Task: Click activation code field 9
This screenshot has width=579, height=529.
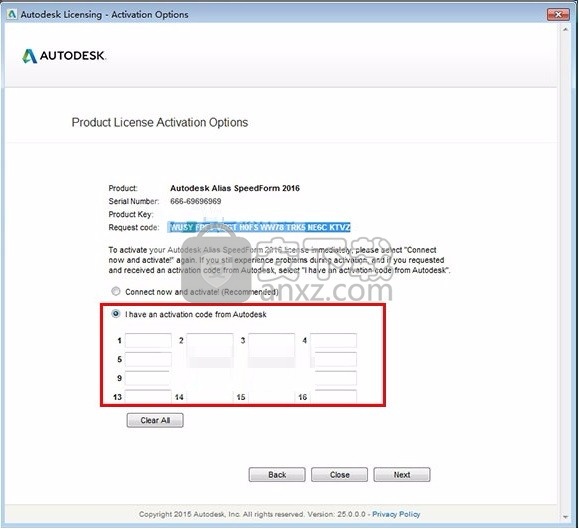Action: pyautogui.click(x=148, y=378)
